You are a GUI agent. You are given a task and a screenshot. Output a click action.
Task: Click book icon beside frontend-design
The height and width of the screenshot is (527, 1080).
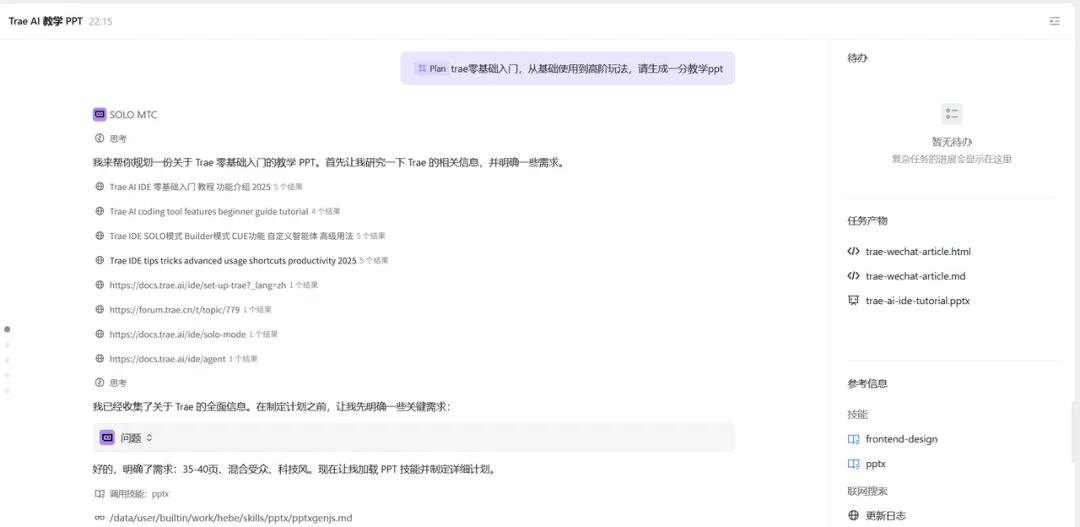point(853,439)
